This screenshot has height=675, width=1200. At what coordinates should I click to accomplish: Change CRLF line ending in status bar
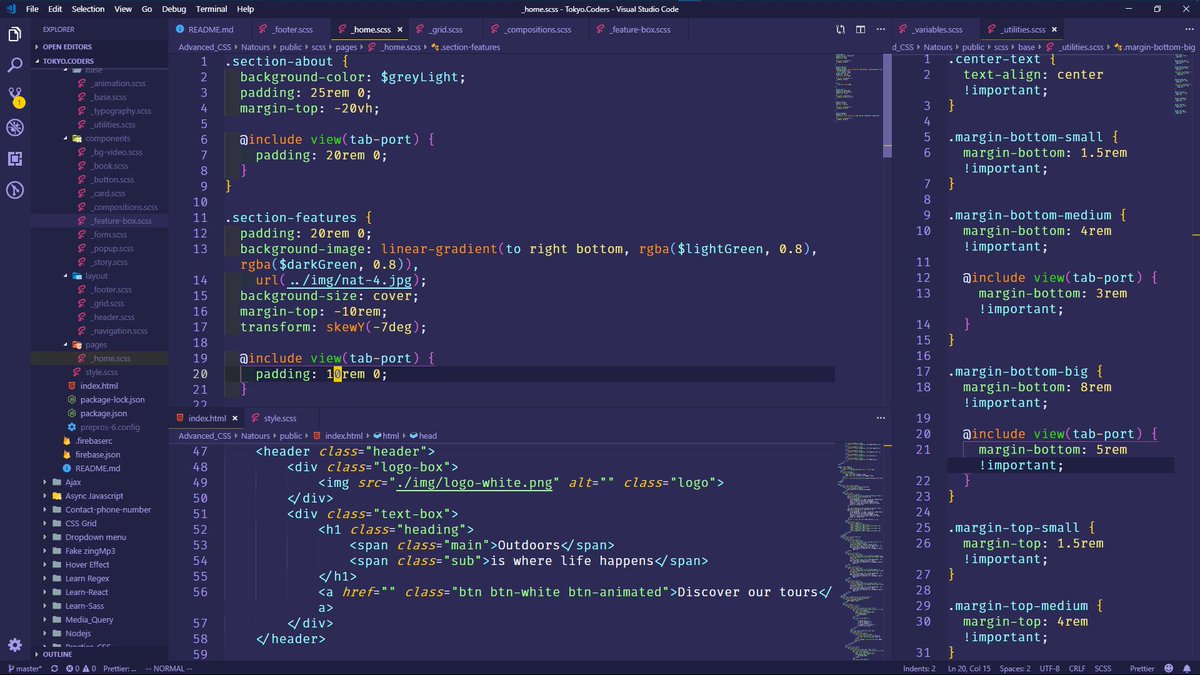[x=1076, y=668]
